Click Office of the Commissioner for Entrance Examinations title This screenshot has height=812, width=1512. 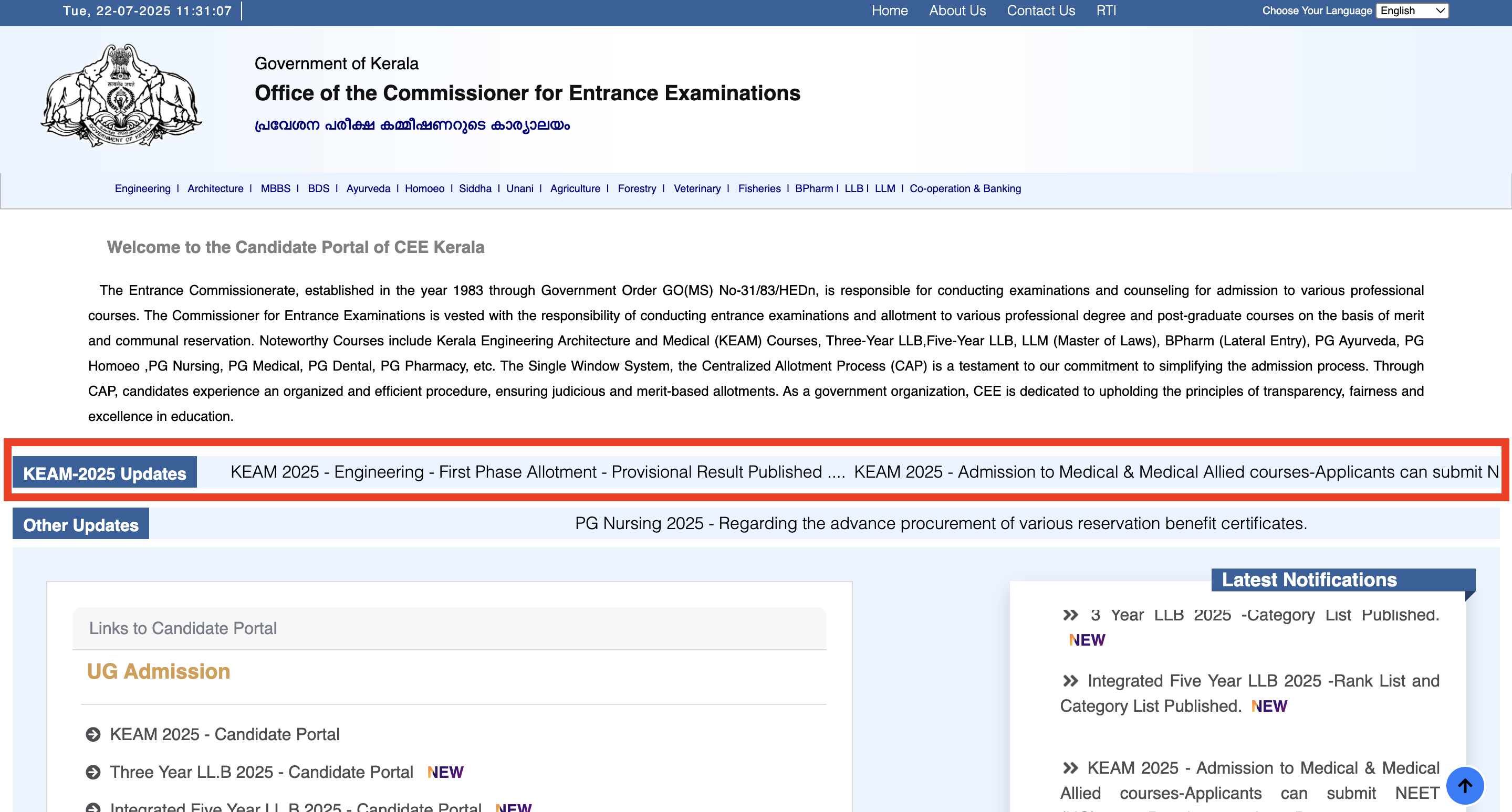527,93
